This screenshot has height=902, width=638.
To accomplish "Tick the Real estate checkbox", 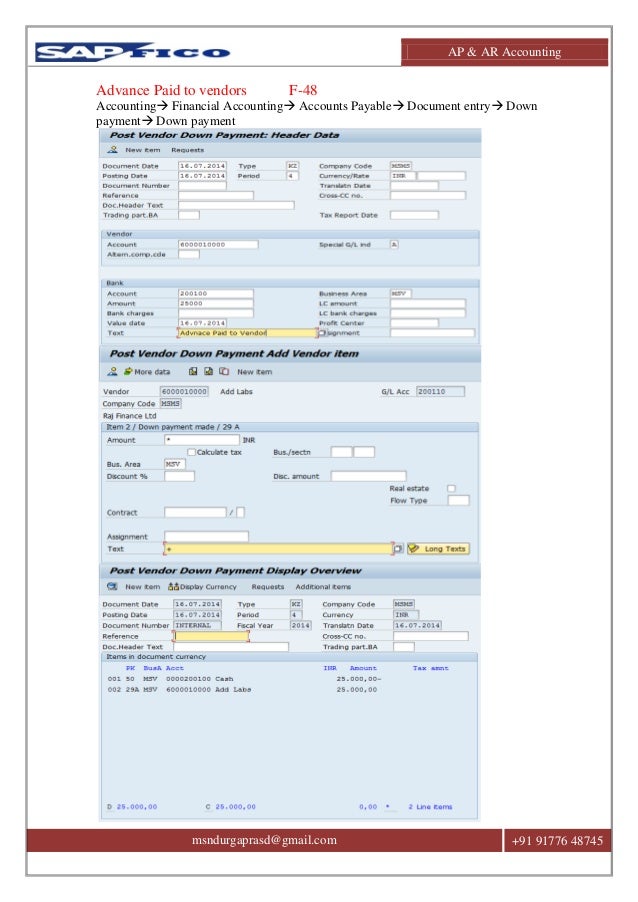I will [x=452, y=488].
